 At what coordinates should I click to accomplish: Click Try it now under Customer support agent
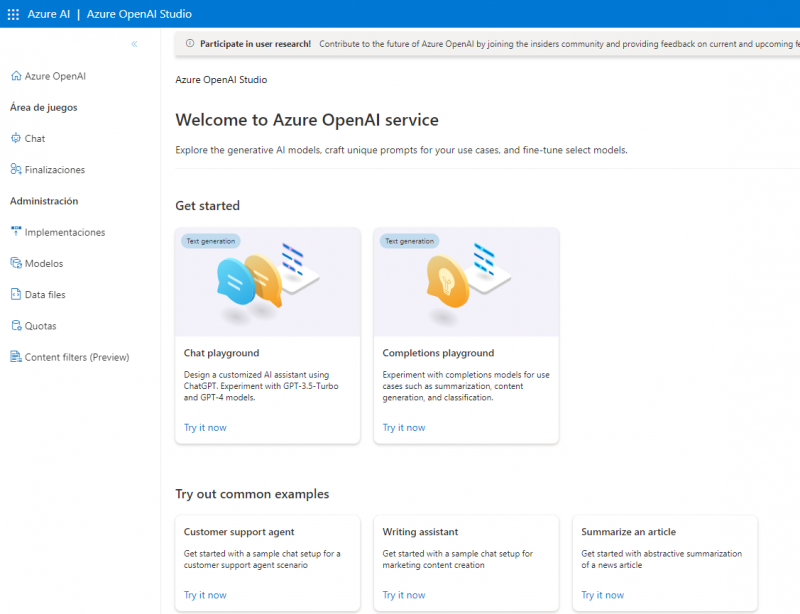click(x=205, y=595)
